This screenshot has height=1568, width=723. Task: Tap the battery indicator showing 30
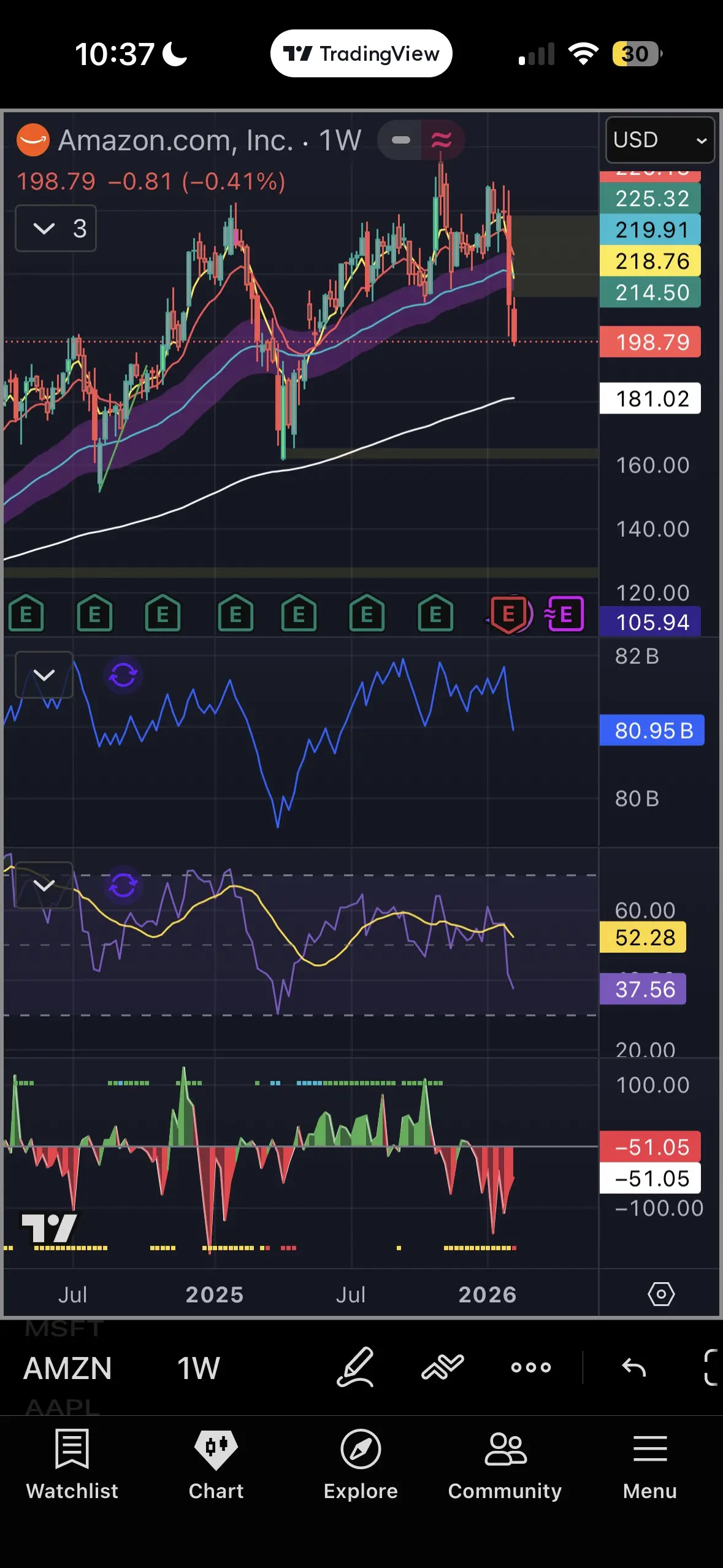(637, 54)
